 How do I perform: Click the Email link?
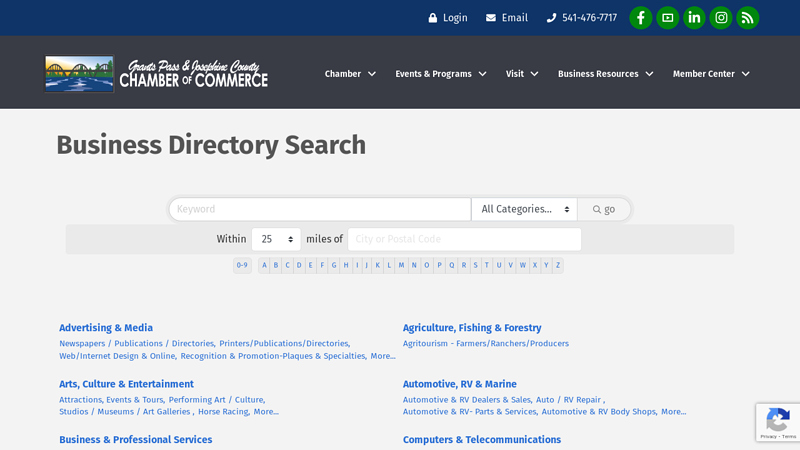[514, 18]
